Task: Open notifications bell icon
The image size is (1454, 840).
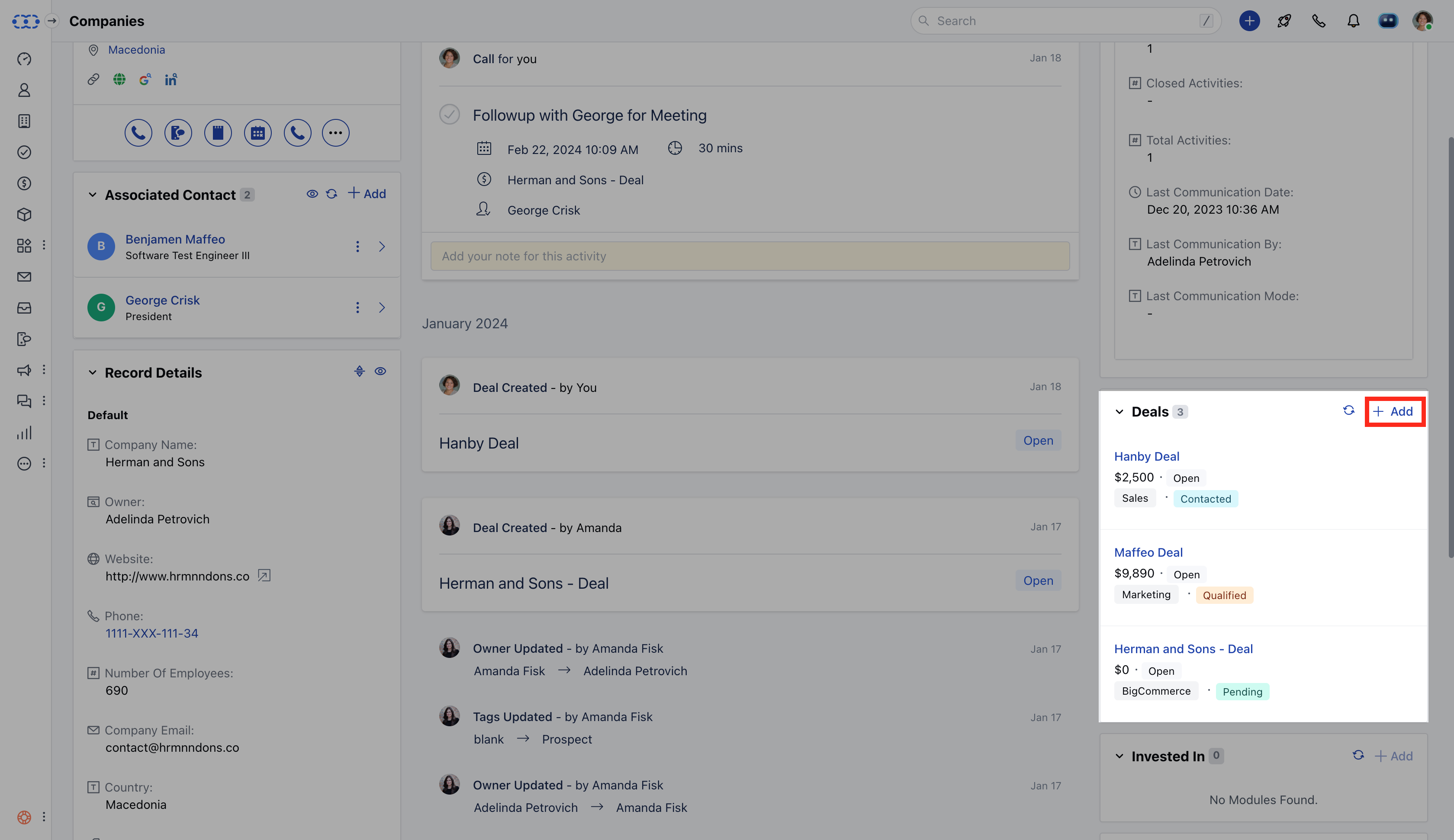Action: coord(1353,21)
